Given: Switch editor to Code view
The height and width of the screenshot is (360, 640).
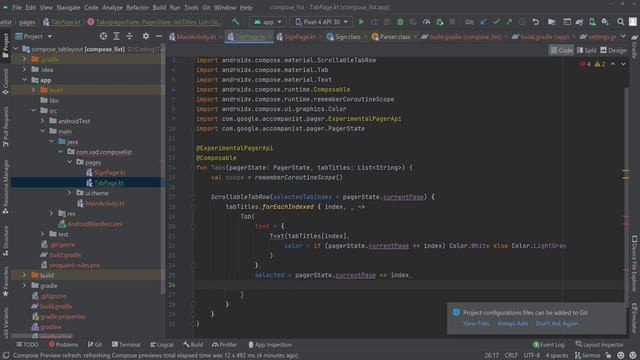Looking at the screenshot, I should (x=561, y=50).
